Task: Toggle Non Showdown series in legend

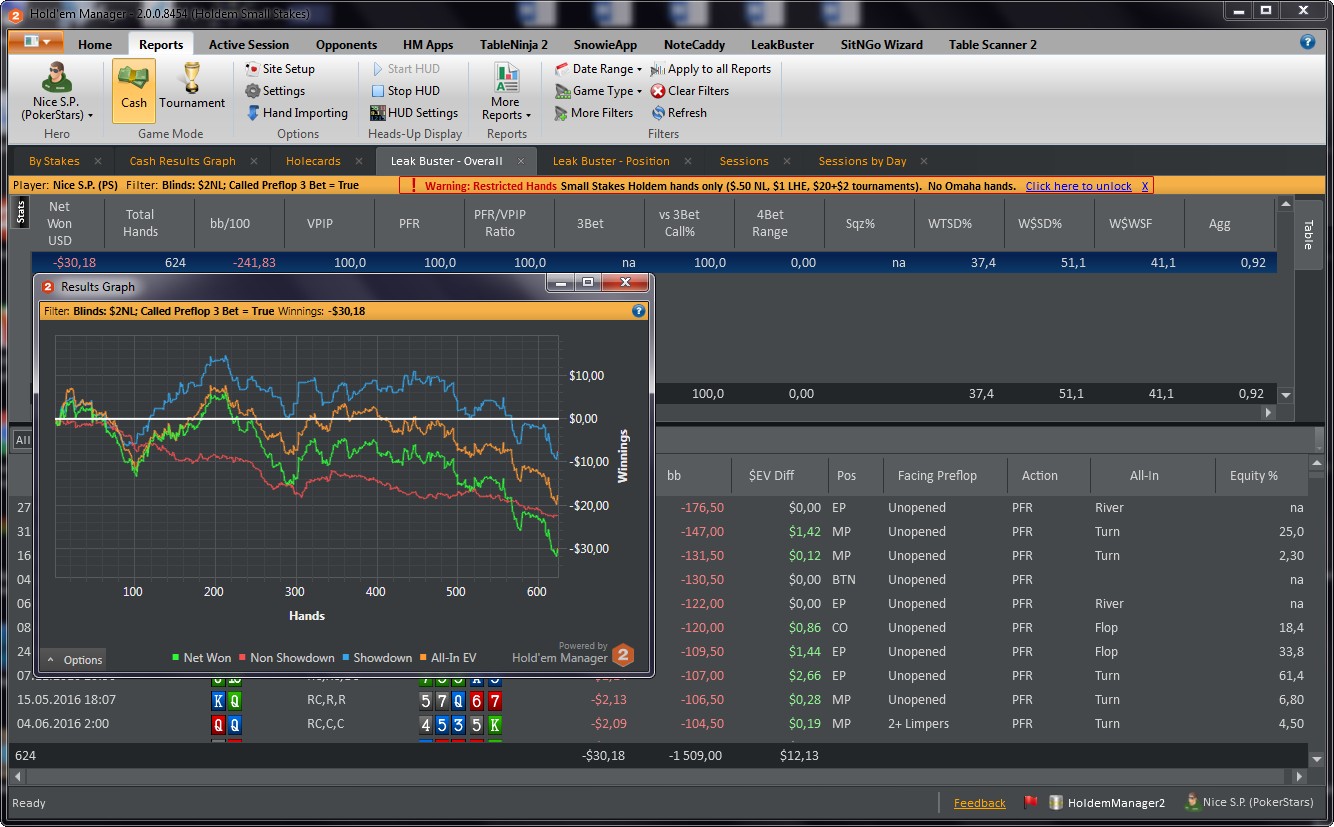Action: point(285,657)
